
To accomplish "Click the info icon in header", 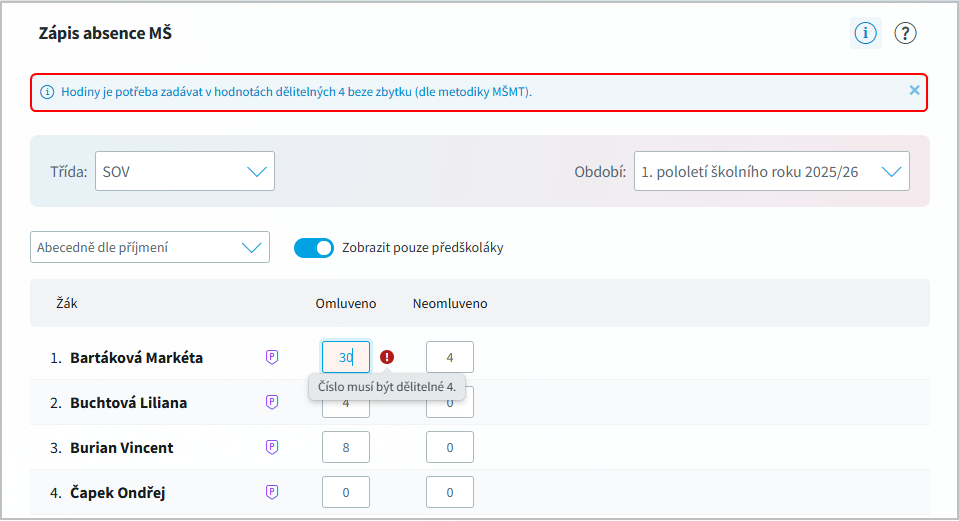I will pyautogui.click(x=865, y=33).
